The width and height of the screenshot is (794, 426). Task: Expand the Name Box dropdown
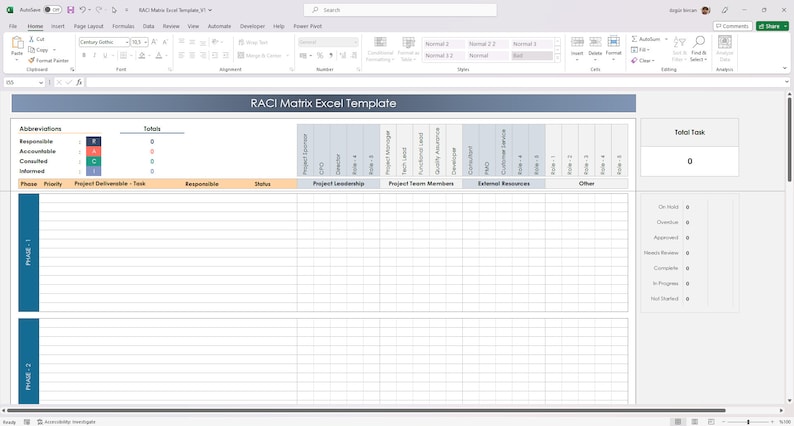41,82
